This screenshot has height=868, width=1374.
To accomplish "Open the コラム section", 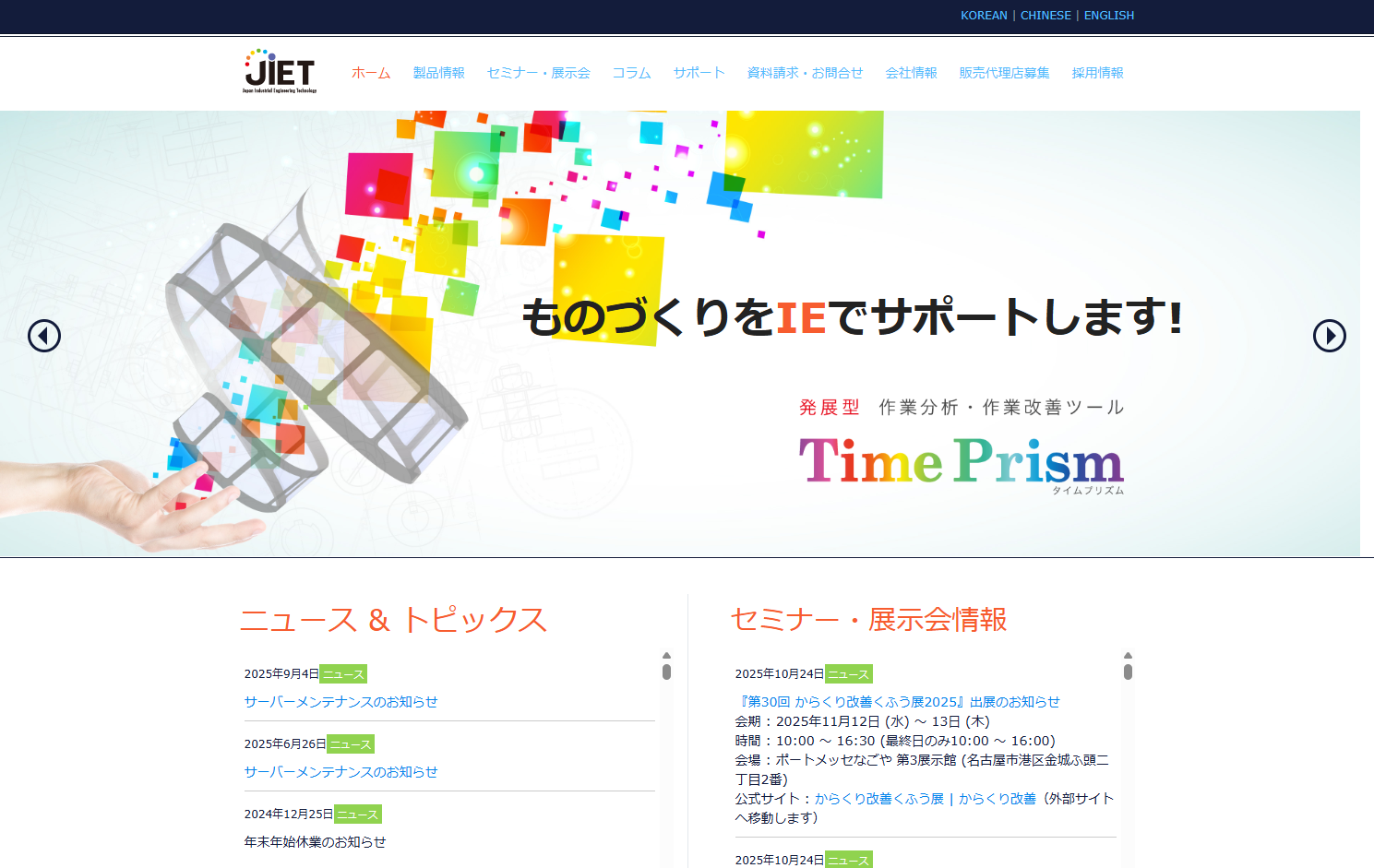I will (631, 72).
